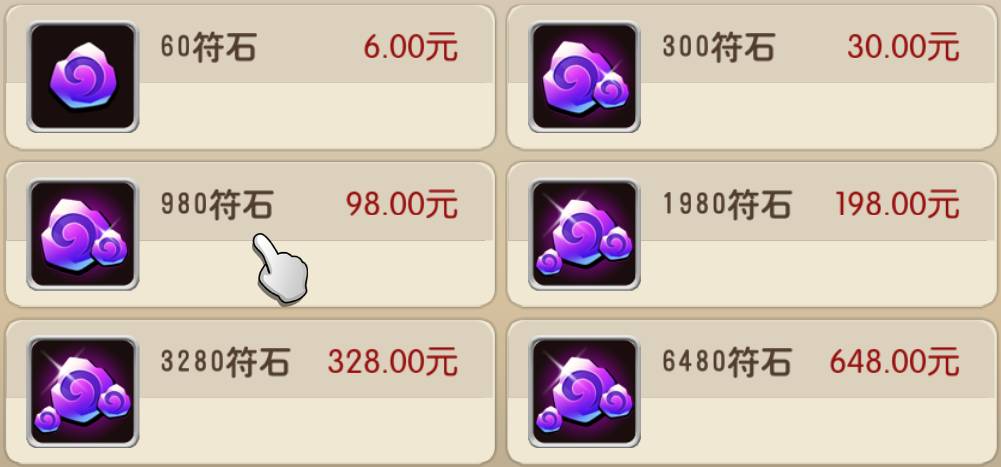Click the 60符石 single gem icon

[82, 77]
